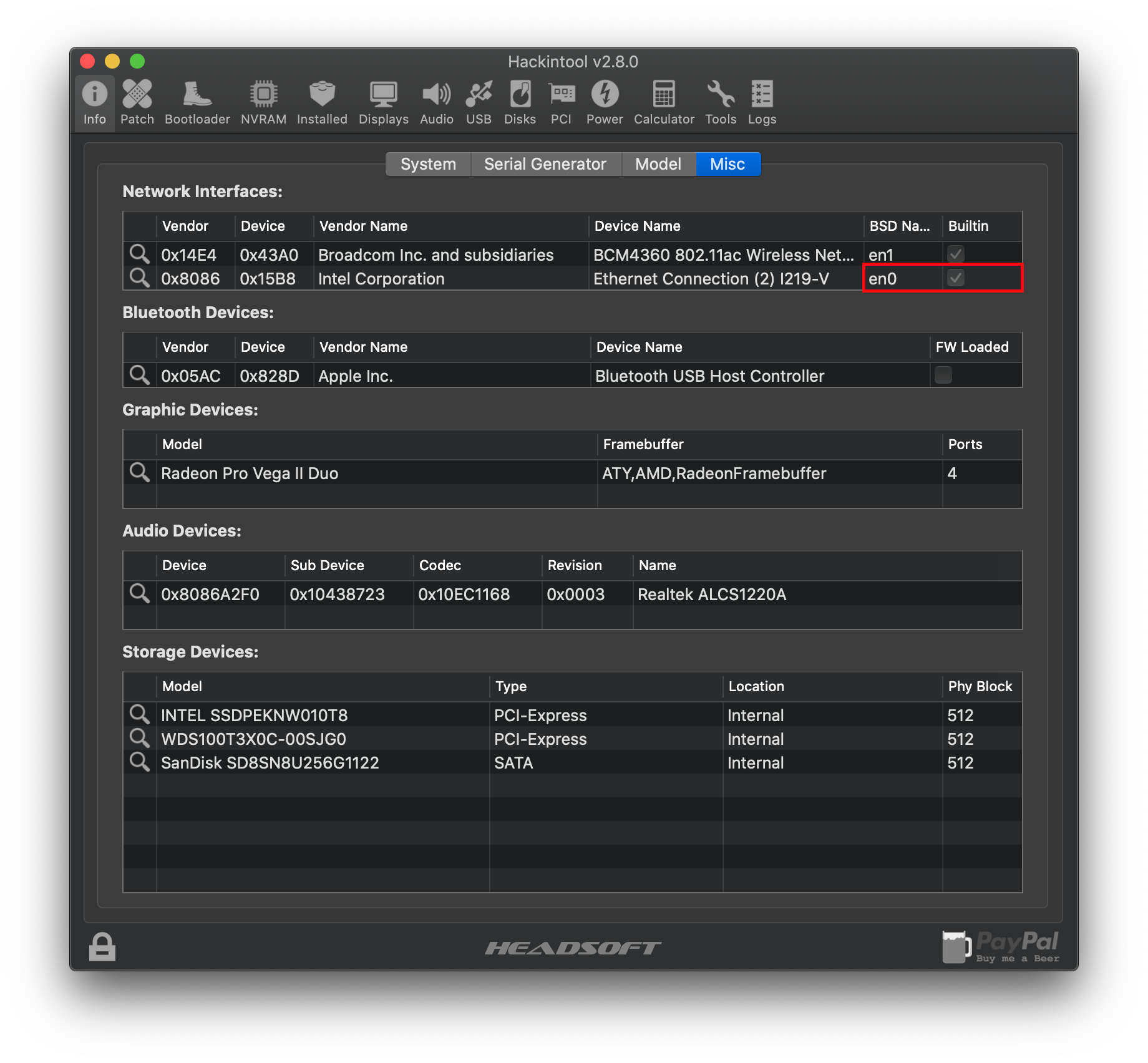Click the PayPal Buy me a Beer link
This screenshot has height=1063, width=1148.
tap(1001, 947)
